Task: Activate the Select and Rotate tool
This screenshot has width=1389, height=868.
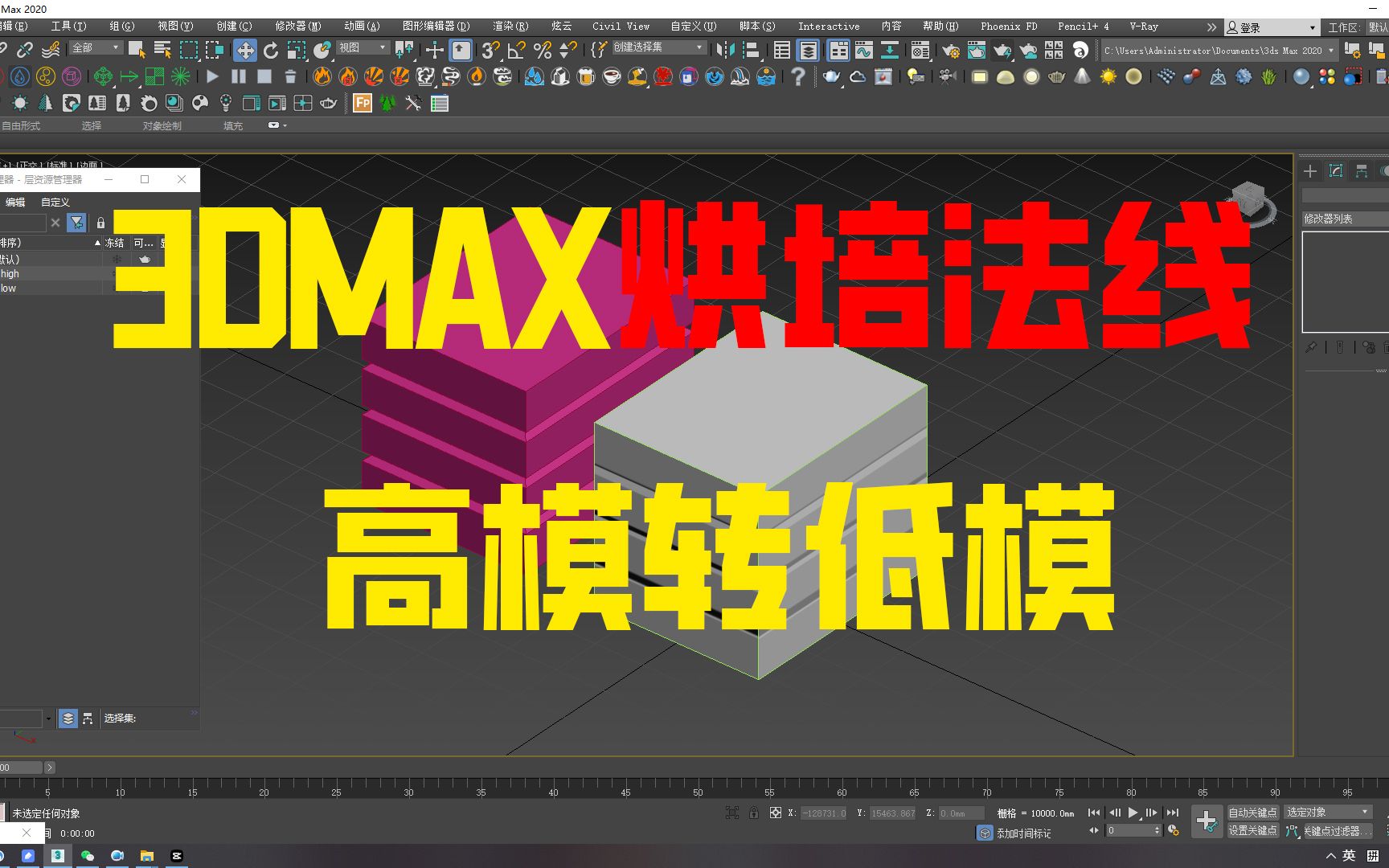Action: click(271, 50)
